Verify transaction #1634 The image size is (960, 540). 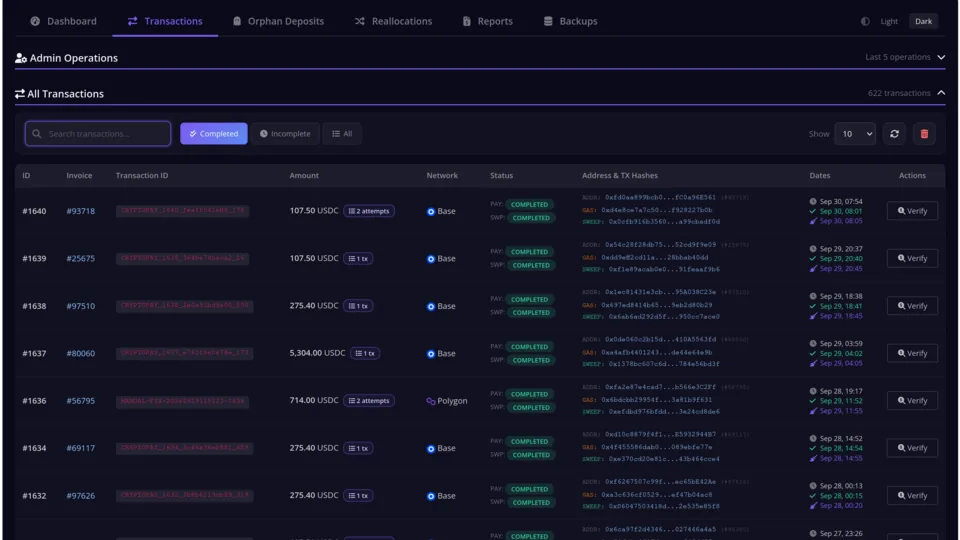pos(912,448)
